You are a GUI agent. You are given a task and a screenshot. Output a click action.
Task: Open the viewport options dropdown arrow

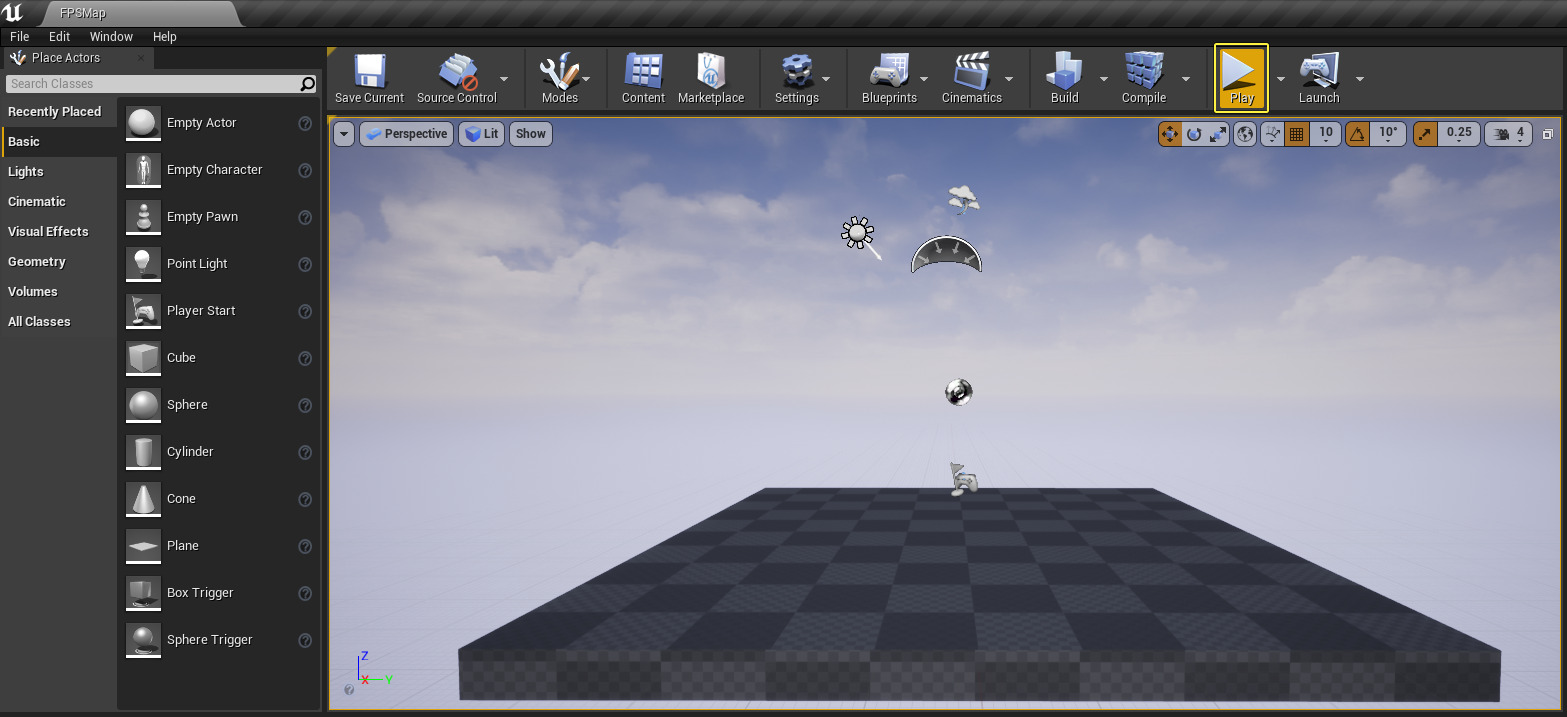coord(343,133)
